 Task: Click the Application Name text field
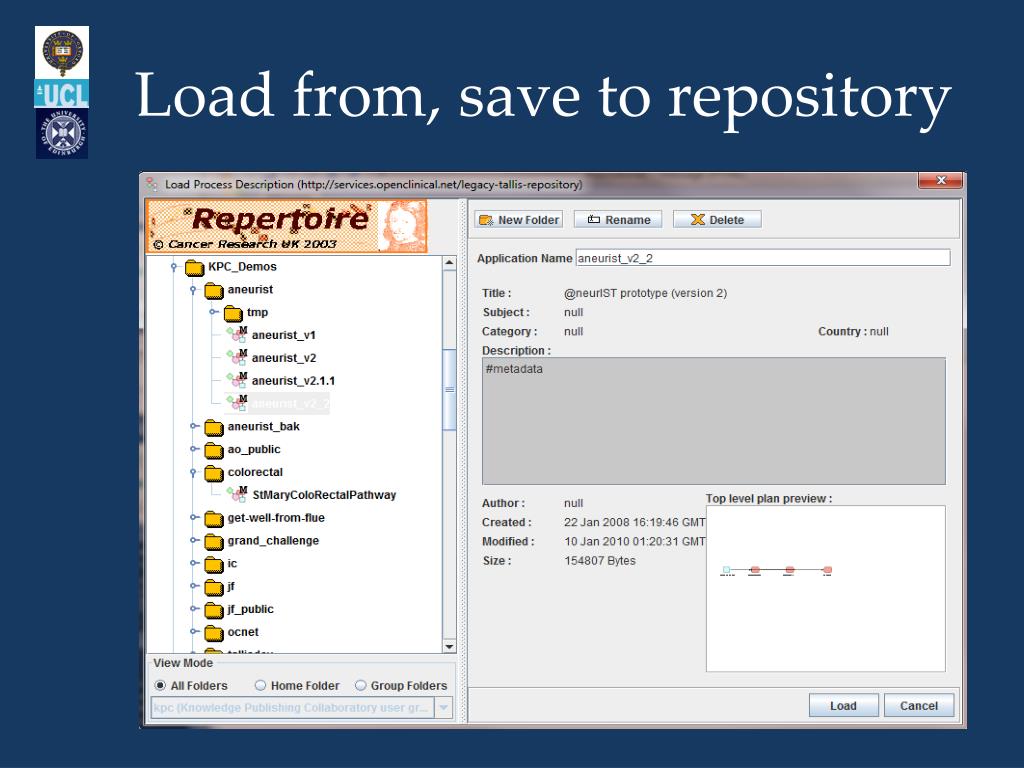[x=763, y=258]
